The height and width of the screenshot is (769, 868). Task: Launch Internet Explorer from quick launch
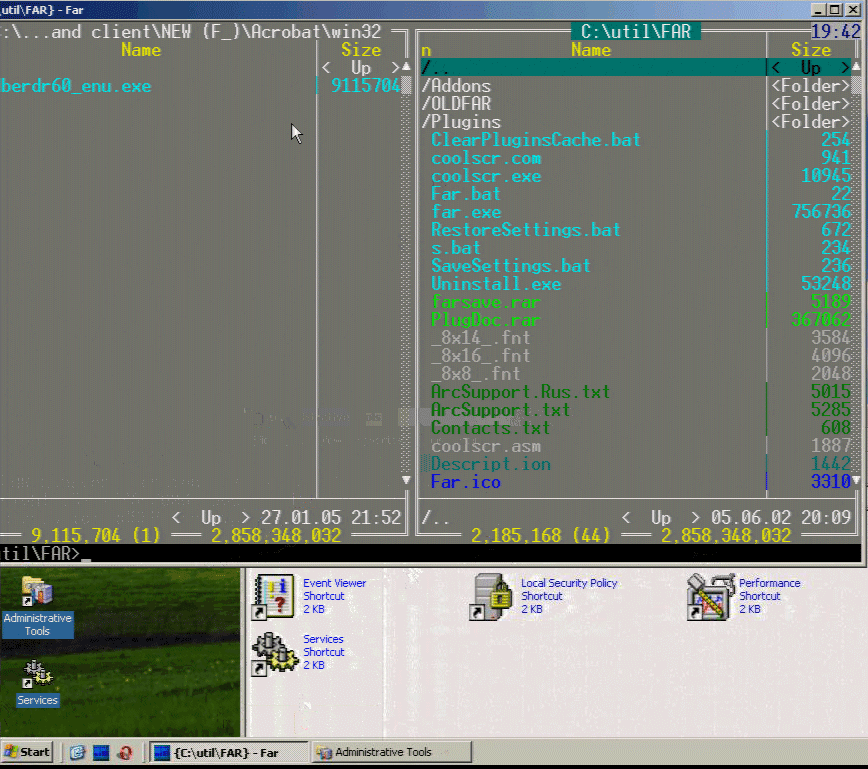(x=78, y=752)
